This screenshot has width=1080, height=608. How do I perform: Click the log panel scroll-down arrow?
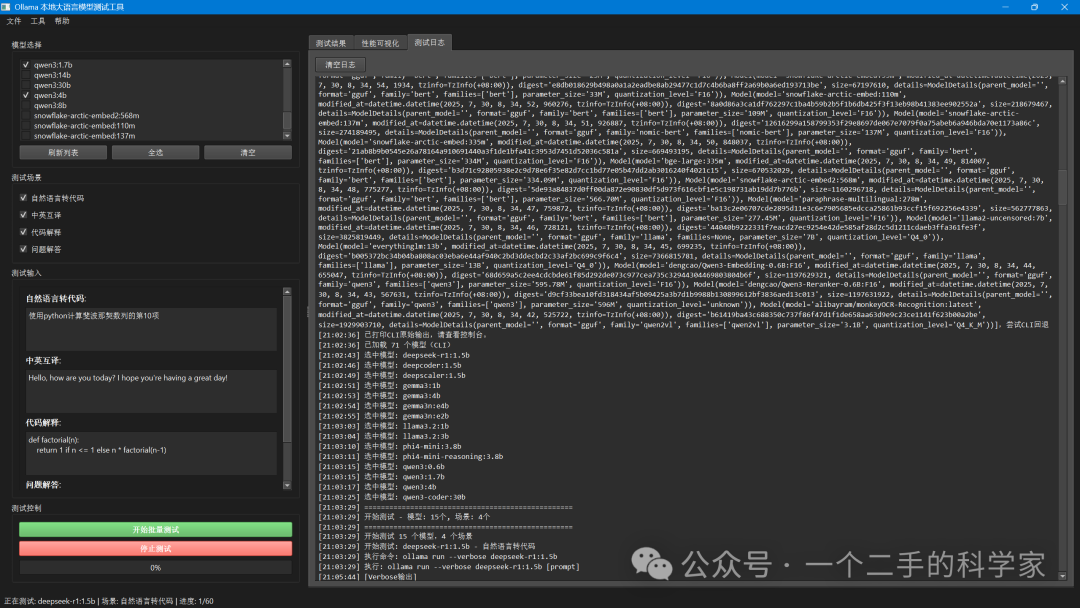[x=1063, y=576]
